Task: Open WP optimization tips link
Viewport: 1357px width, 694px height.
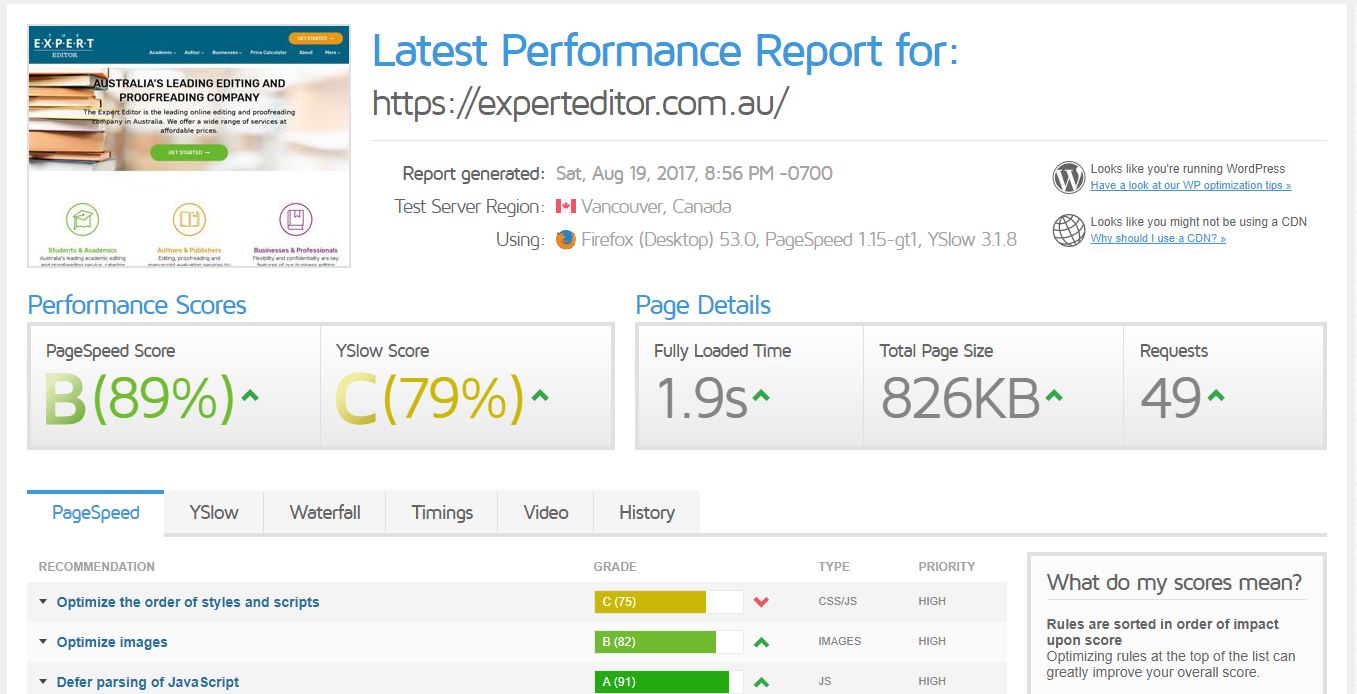Action: [1190, 186]
